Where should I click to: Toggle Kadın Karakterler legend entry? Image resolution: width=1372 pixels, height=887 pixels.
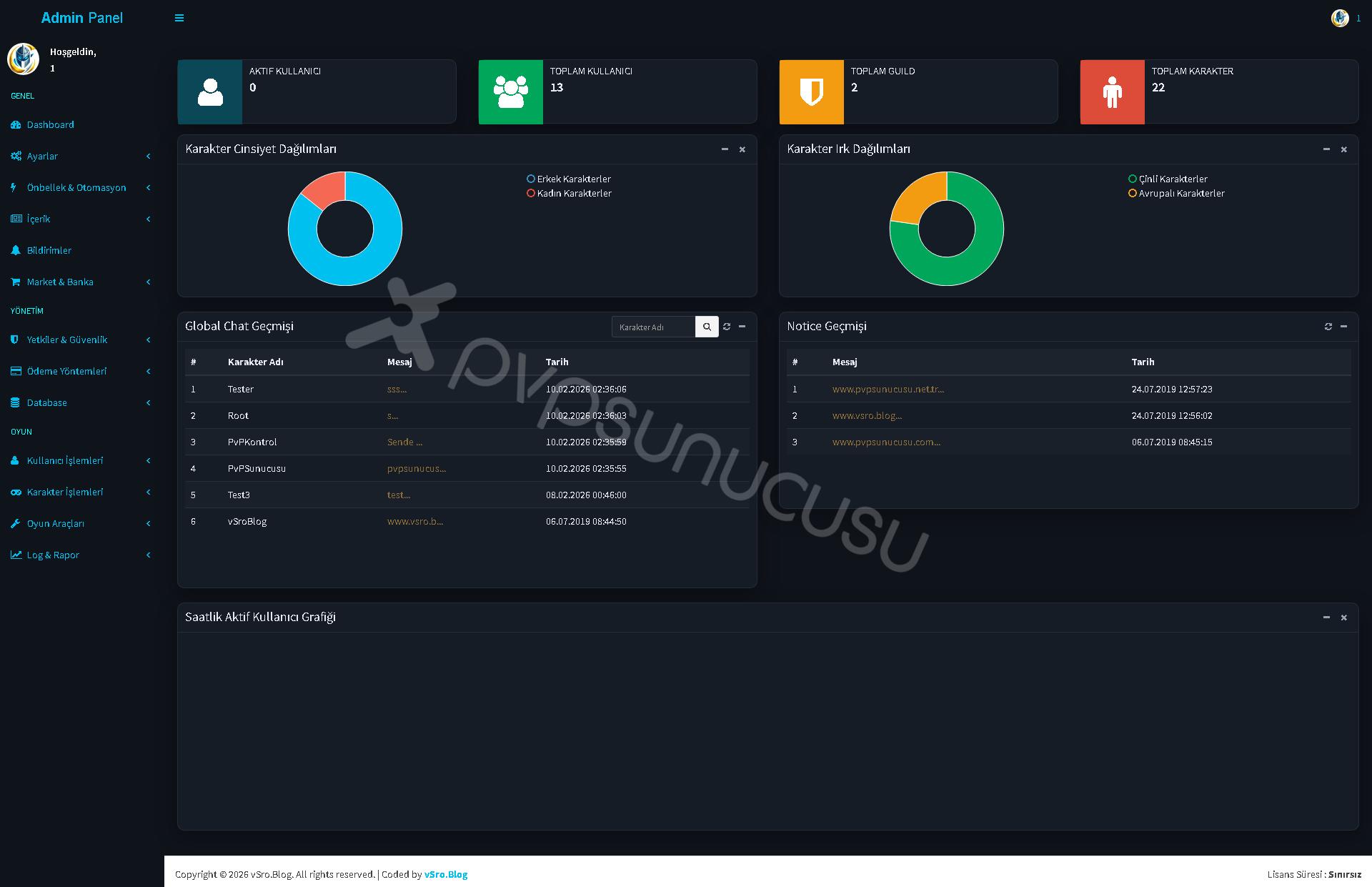tap(570, 194)
